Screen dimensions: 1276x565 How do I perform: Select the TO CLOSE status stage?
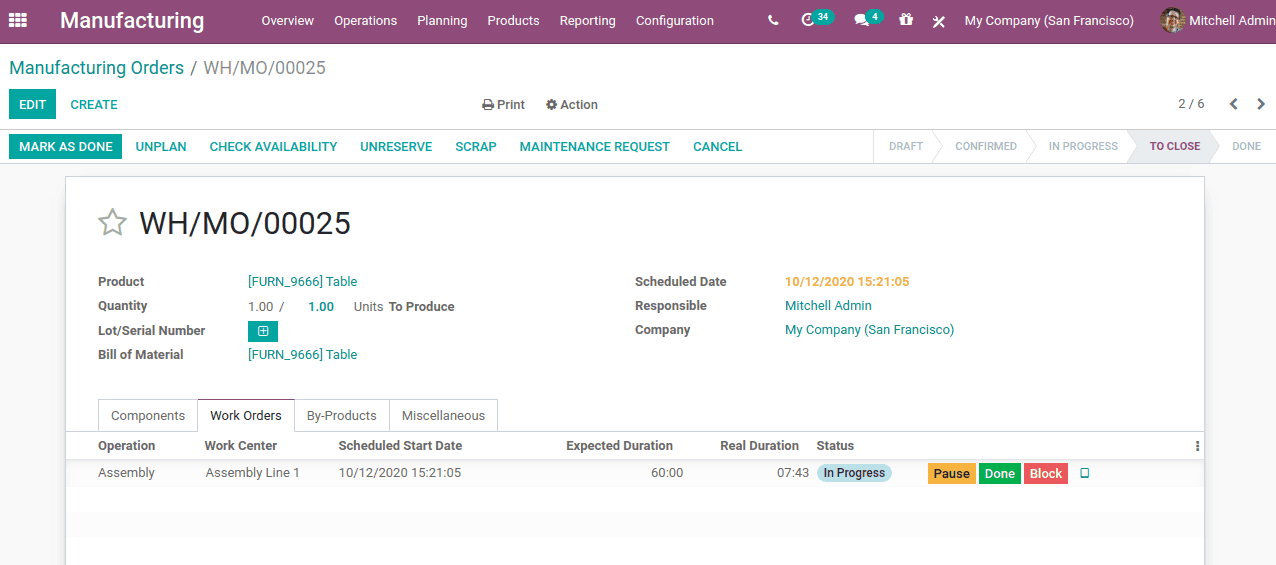click(x=1174, y=147)
